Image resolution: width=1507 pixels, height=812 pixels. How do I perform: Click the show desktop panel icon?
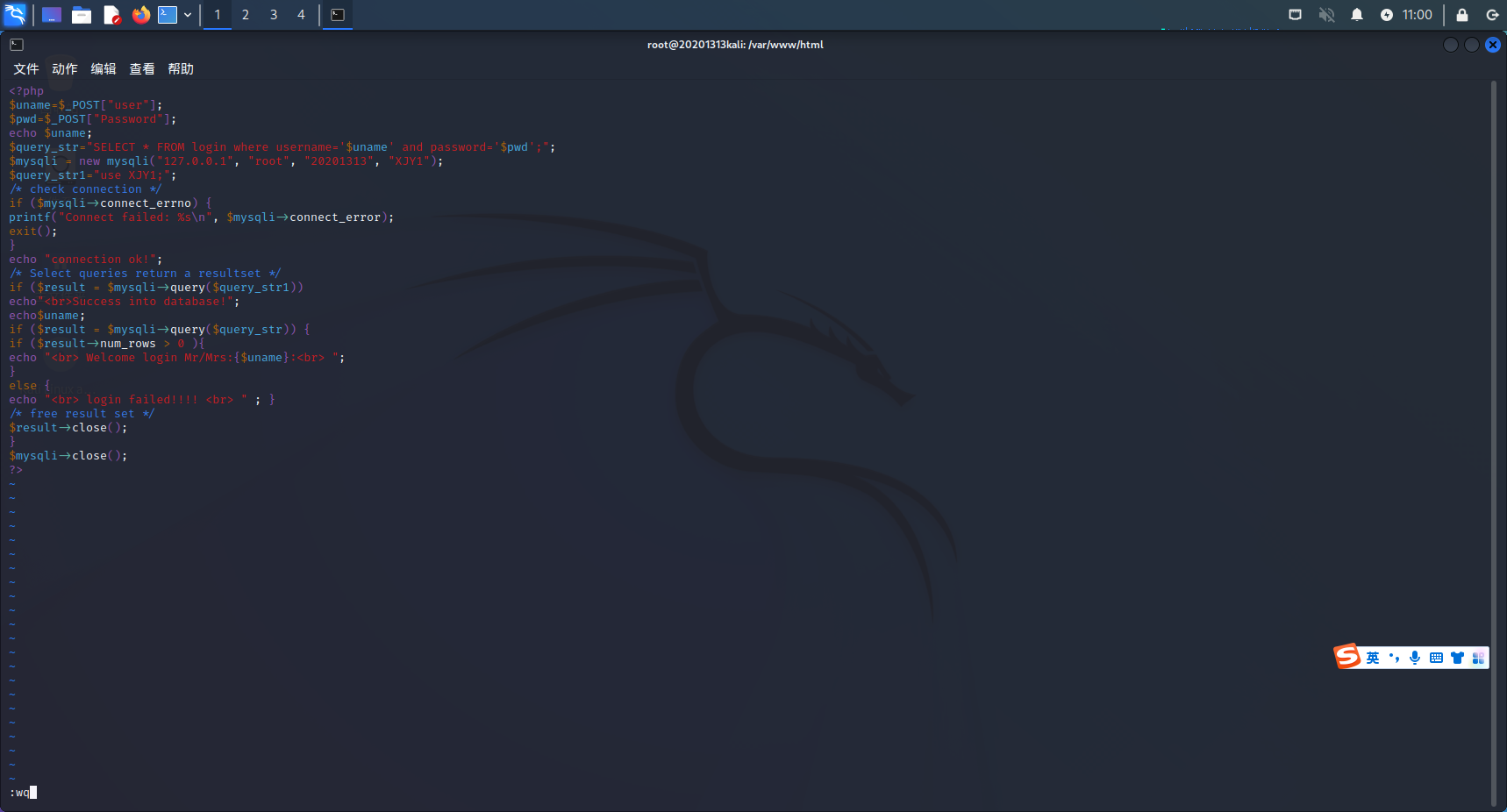tap(52, 15)
